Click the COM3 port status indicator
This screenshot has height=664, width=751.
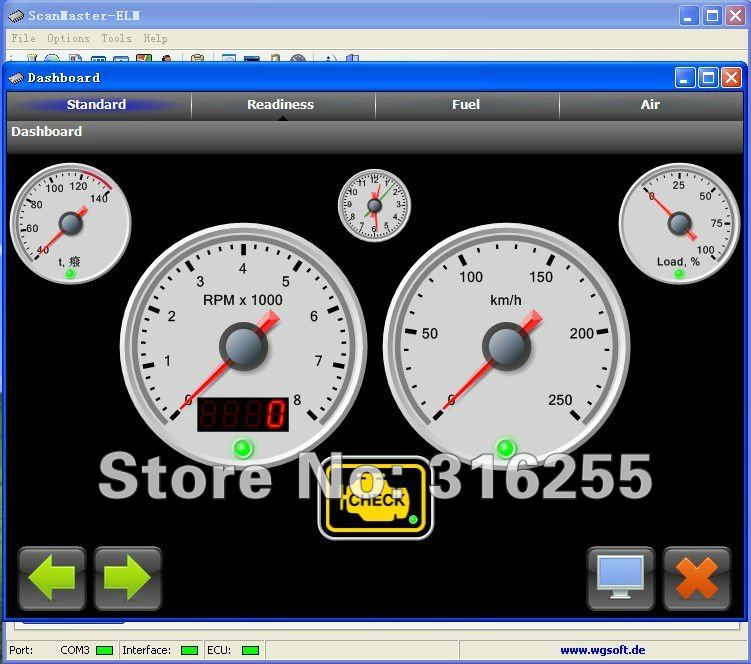pyautogui.click(x=104, y=650)
